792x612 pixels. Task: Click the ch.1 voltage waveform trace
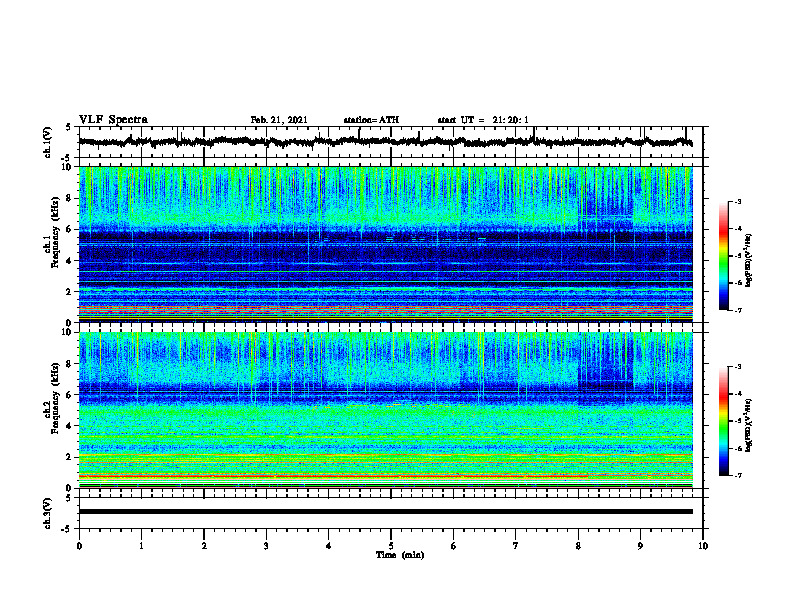(x=385, y=141)
